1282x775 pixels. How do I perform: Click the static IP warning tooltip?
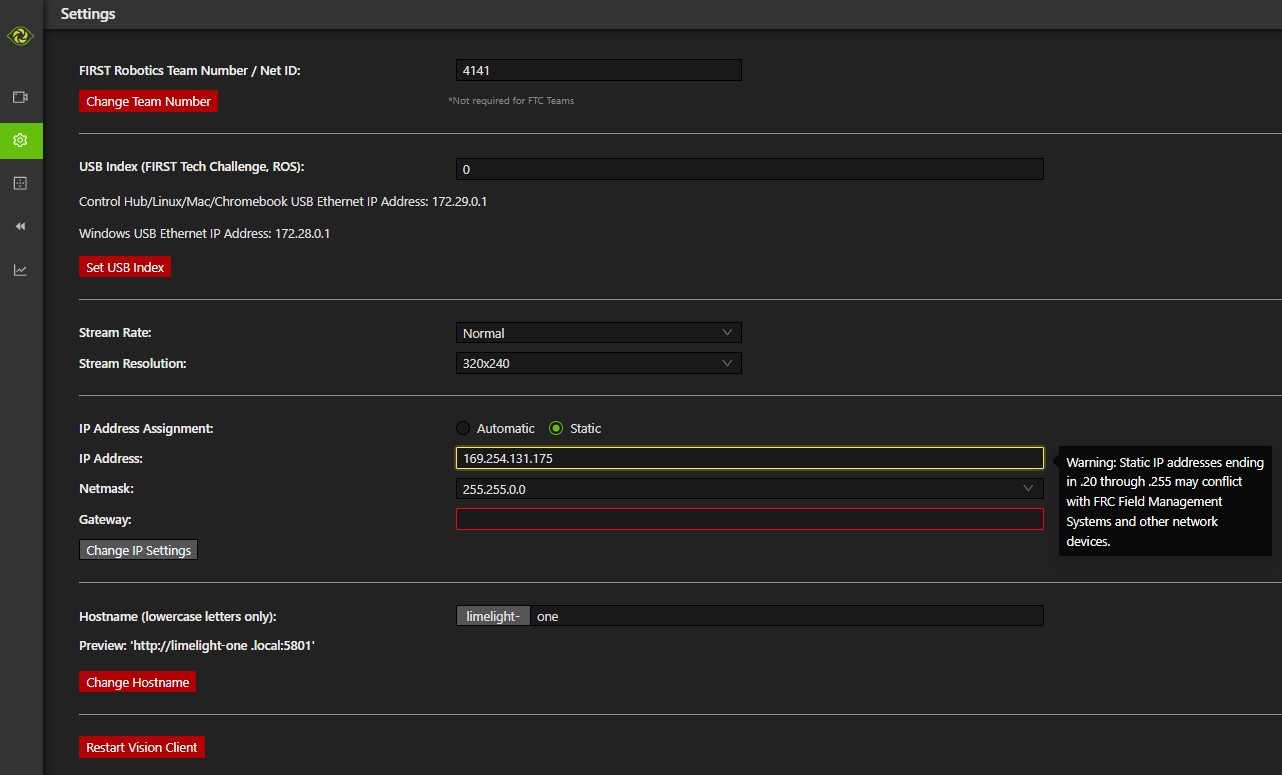tap(1165, 501)
